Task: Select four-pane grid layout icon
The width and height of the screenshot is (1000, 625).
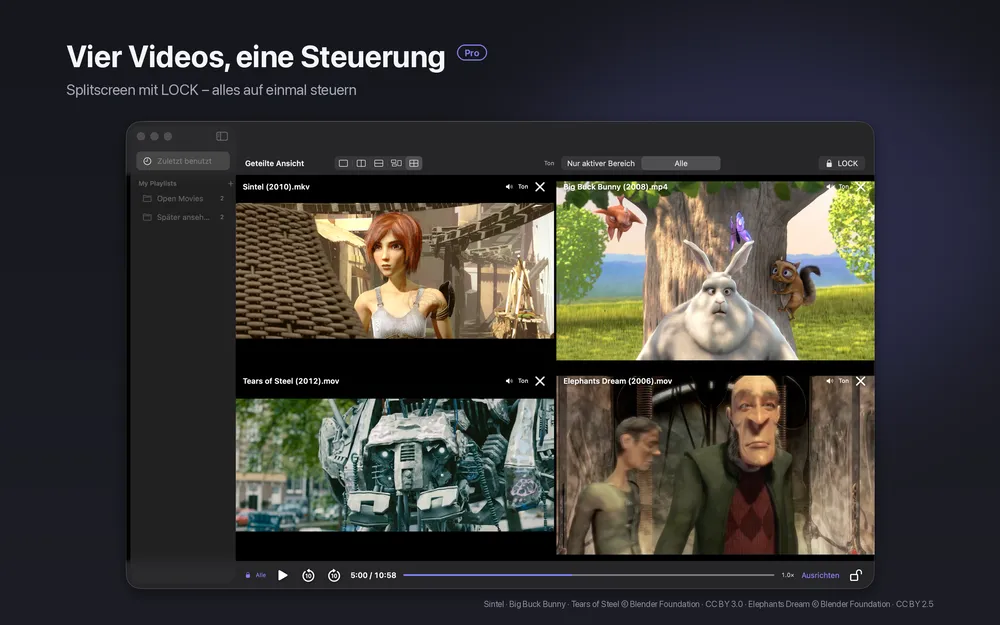Action: (x=414, y=163)
